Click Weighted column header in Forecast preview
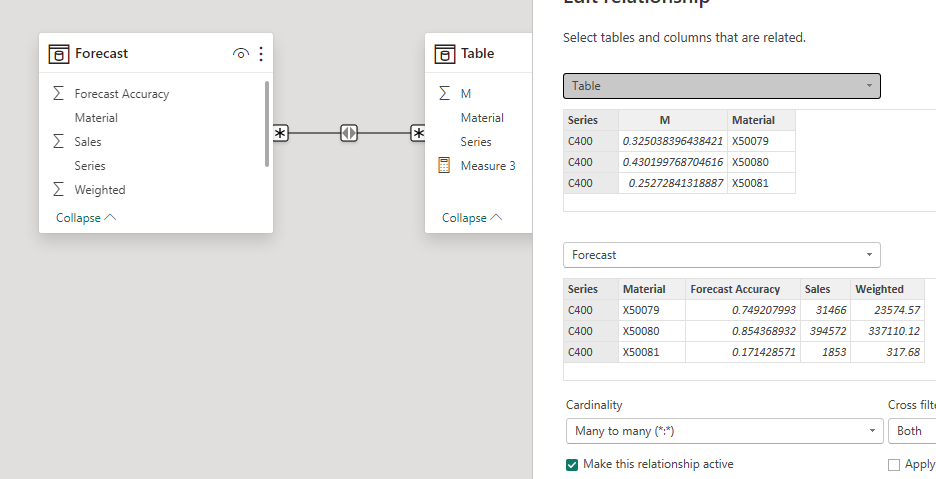The image size is (936, 479). (x=887, y=289)
